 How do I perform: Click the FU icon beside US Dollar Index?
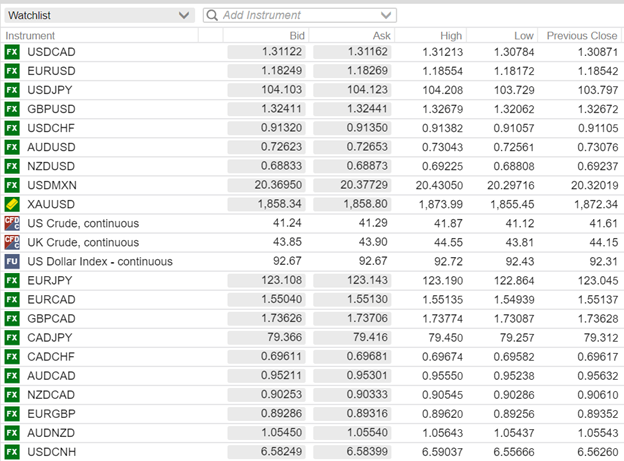click(x=12, y=261)
